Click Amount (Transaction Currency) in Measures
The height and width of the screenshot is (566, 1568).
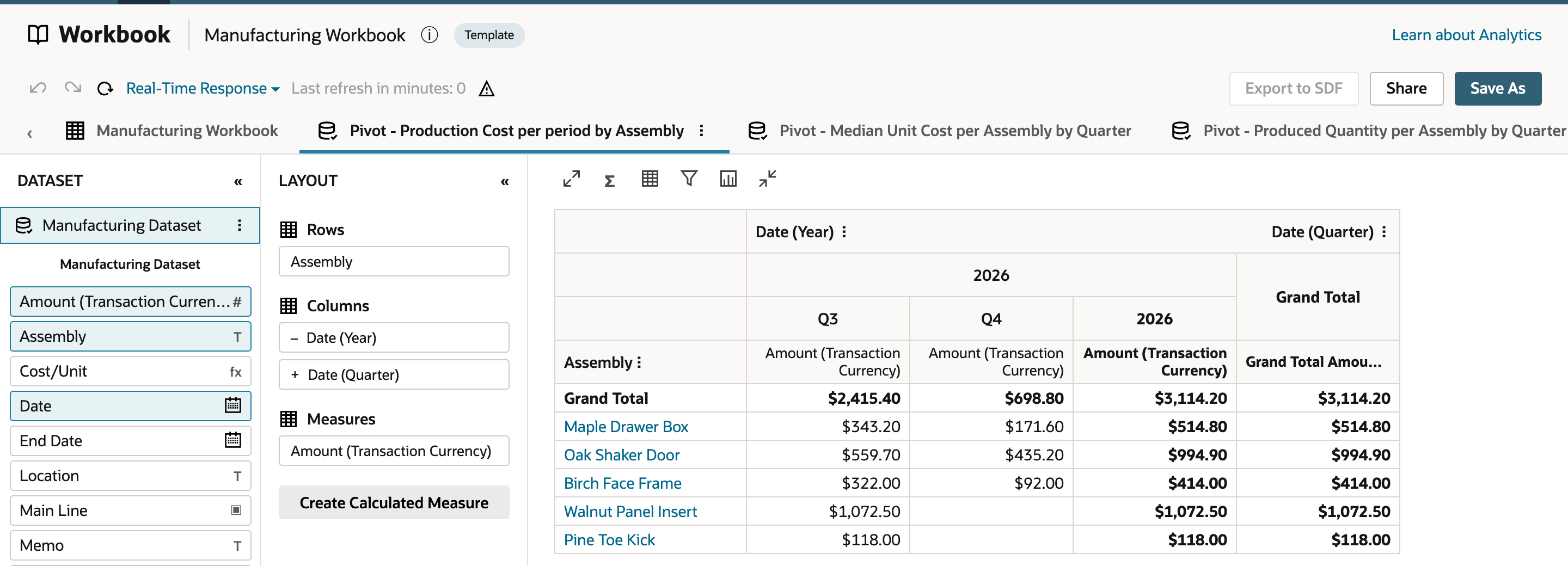(394, 451)
